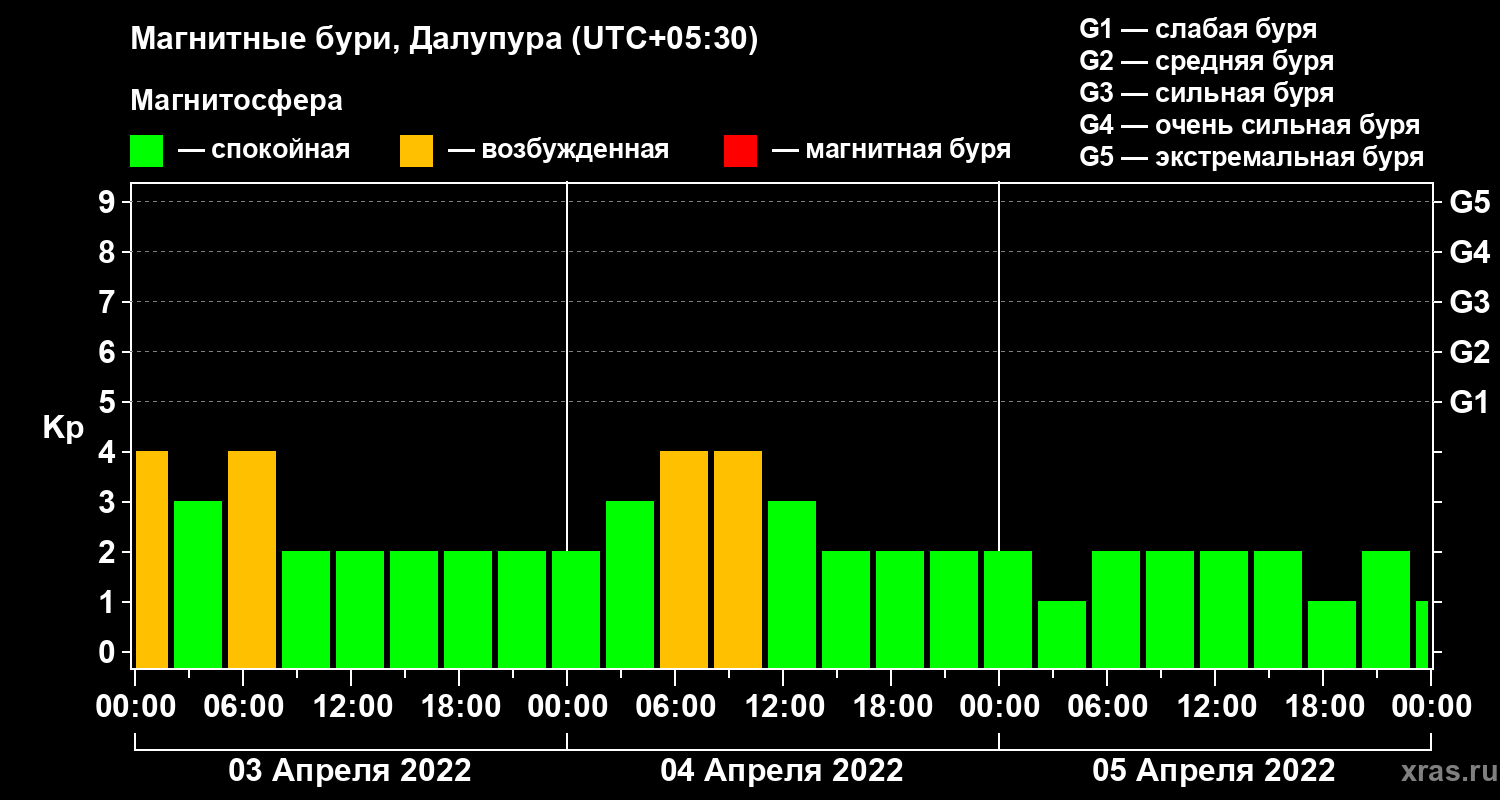
Task: Click the 'Kp' axis title
Action: click(x=63, y=427)
